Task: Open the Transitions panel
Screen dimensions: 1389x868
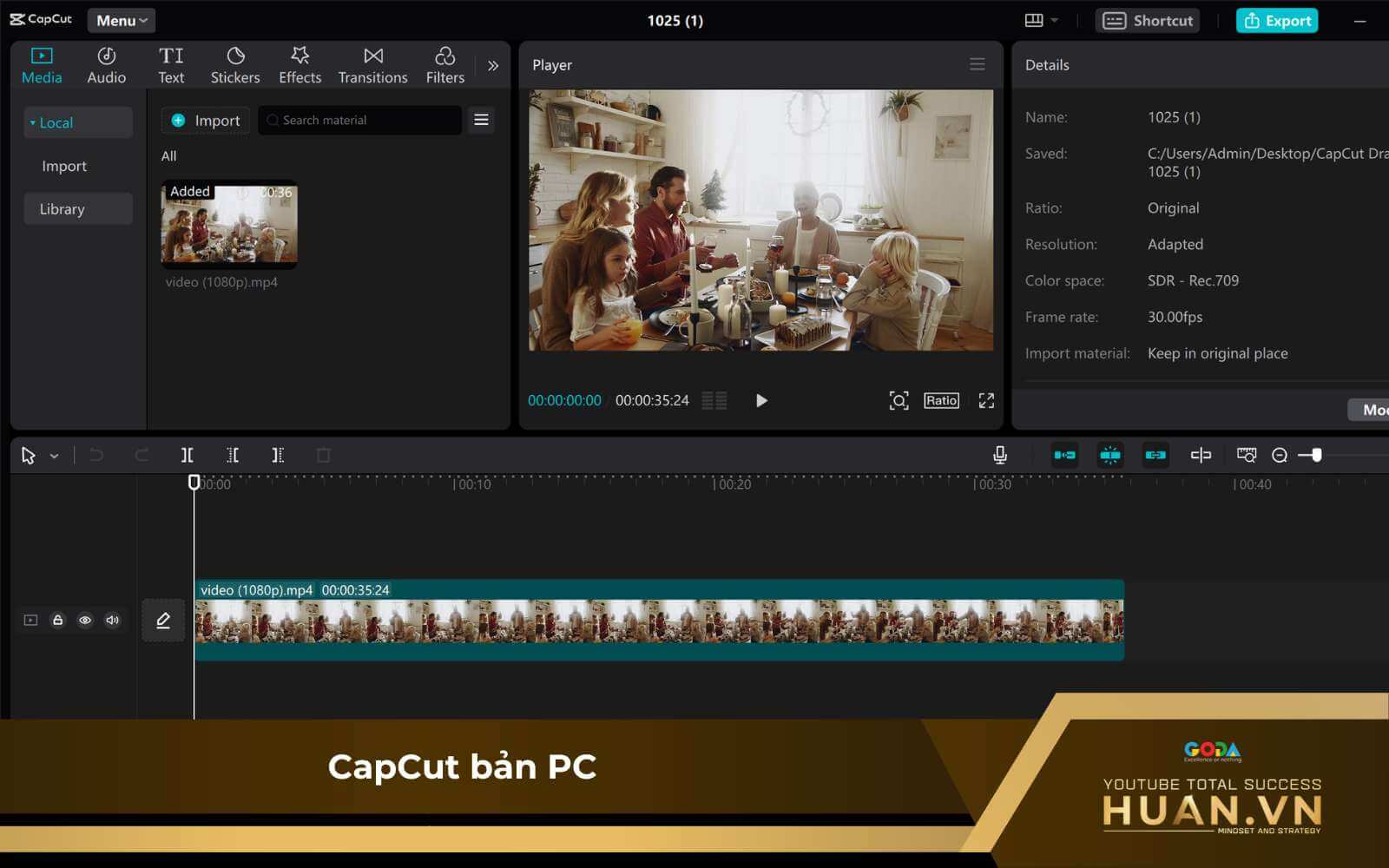Action: tap(372, 66)
